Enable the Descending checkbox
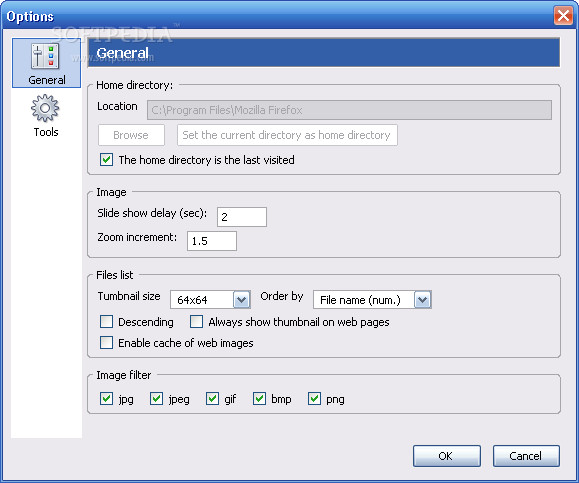Image resolution: width=579 pixels, height=483 pixels. [x=106, y=322]
